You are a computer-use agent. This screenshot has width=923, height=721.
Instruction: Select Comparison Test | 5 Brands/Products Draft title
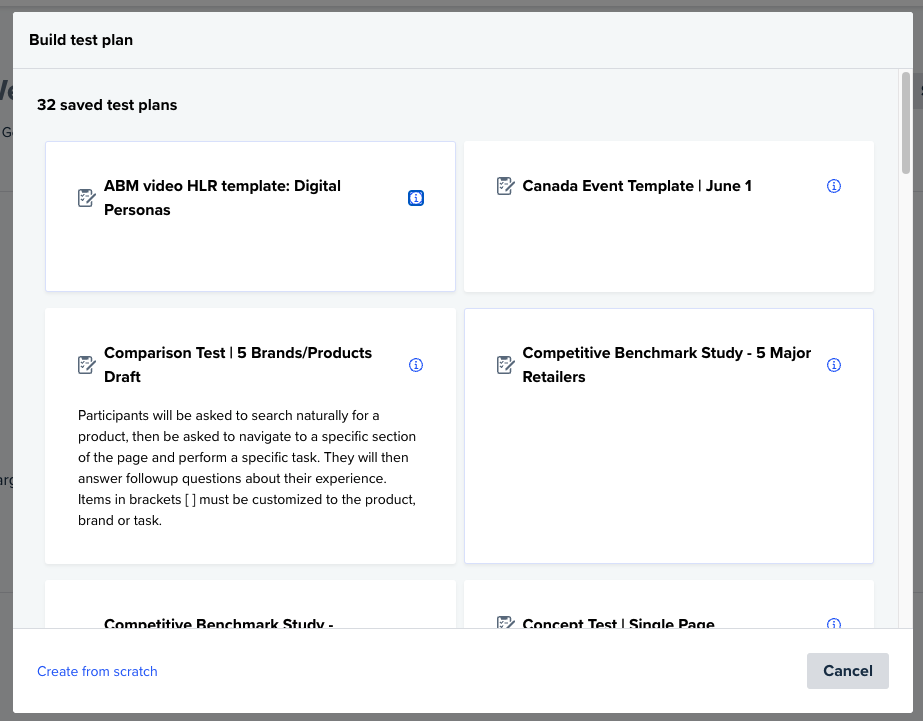237,365
